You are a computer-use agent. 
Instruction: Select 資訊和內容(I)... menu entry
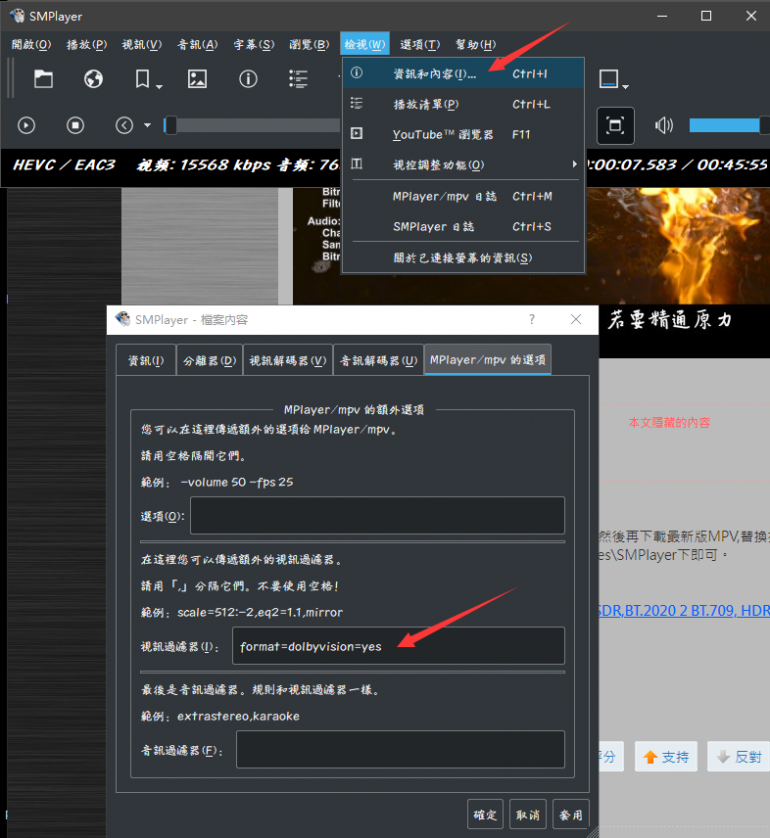pyautogui.click(x=463, y=74)
